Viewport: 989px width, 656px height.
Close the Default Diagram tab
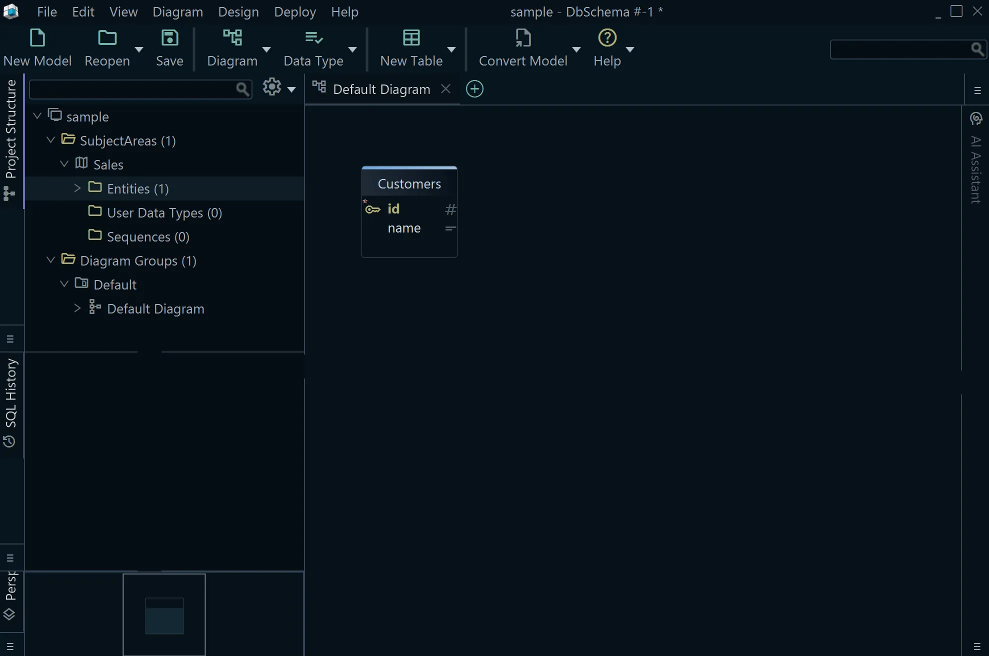coord(446,89)
